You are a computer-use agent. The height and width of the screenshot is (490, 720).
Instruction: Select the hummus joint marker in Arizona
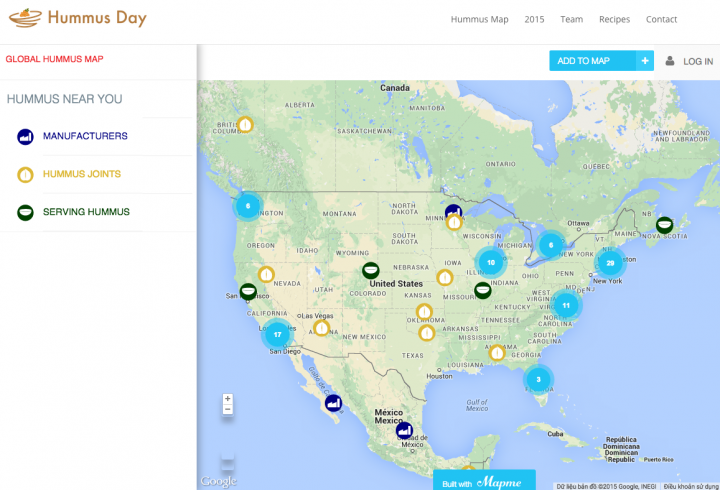pyautogui.click(x=321, y=328)
